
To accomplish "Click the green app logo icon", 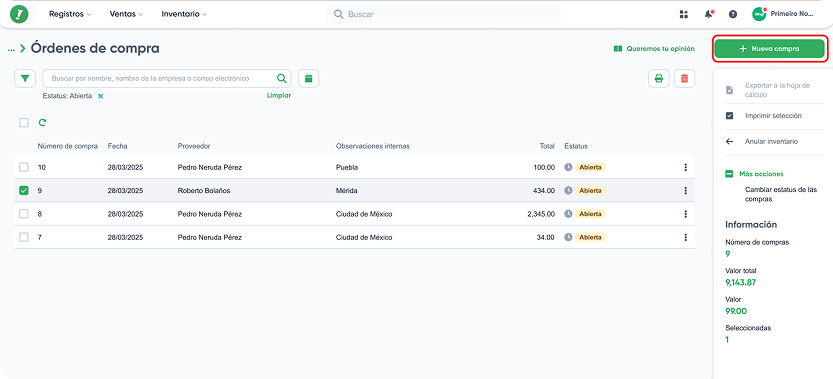I will coord(19,14).
